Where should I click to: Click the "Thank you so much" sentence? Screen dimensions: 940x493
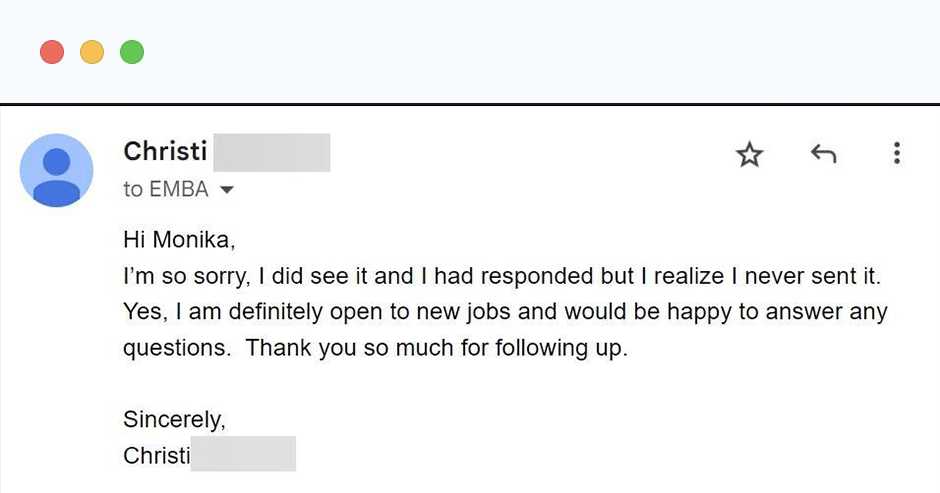pos(436,349)
